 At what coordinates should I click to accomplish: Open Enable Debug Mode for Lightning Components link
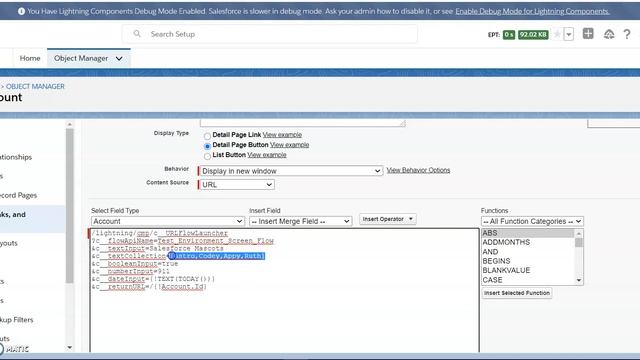pyautogui.click(x=532, y=11)
